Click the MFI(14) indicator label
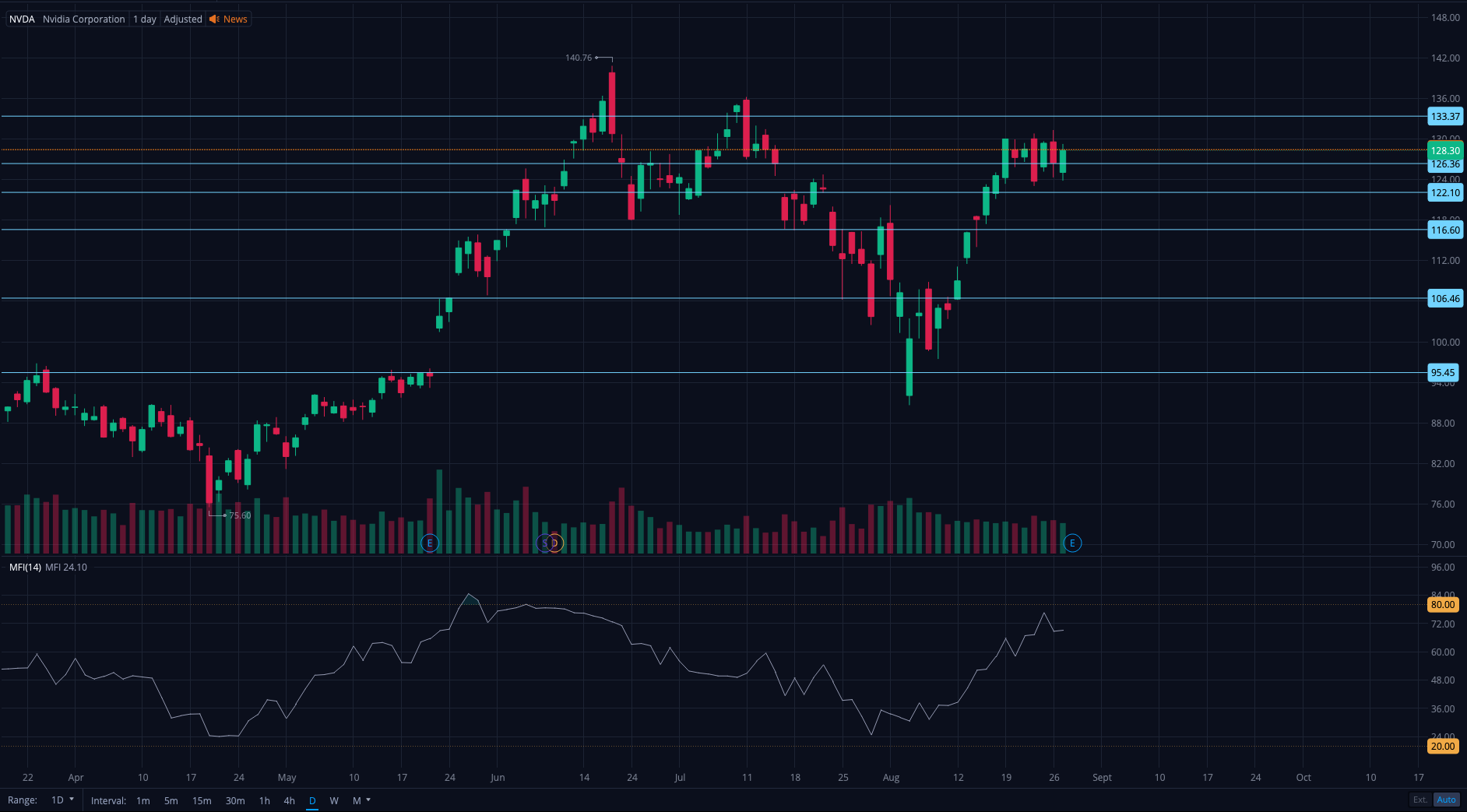Screen dimensions: 1467x812 [25, 567]
